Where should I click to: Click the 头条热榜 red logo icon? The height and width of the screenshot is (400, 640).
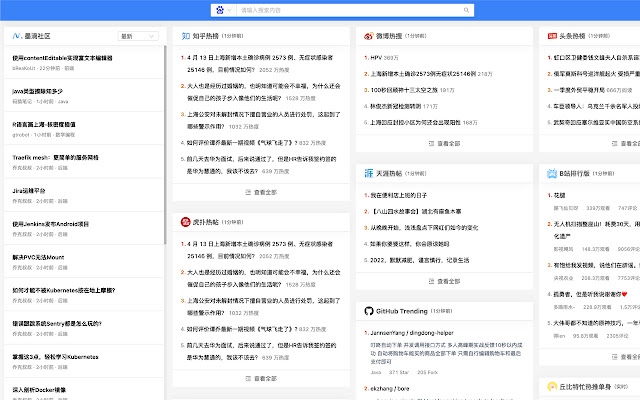point(552,36)
